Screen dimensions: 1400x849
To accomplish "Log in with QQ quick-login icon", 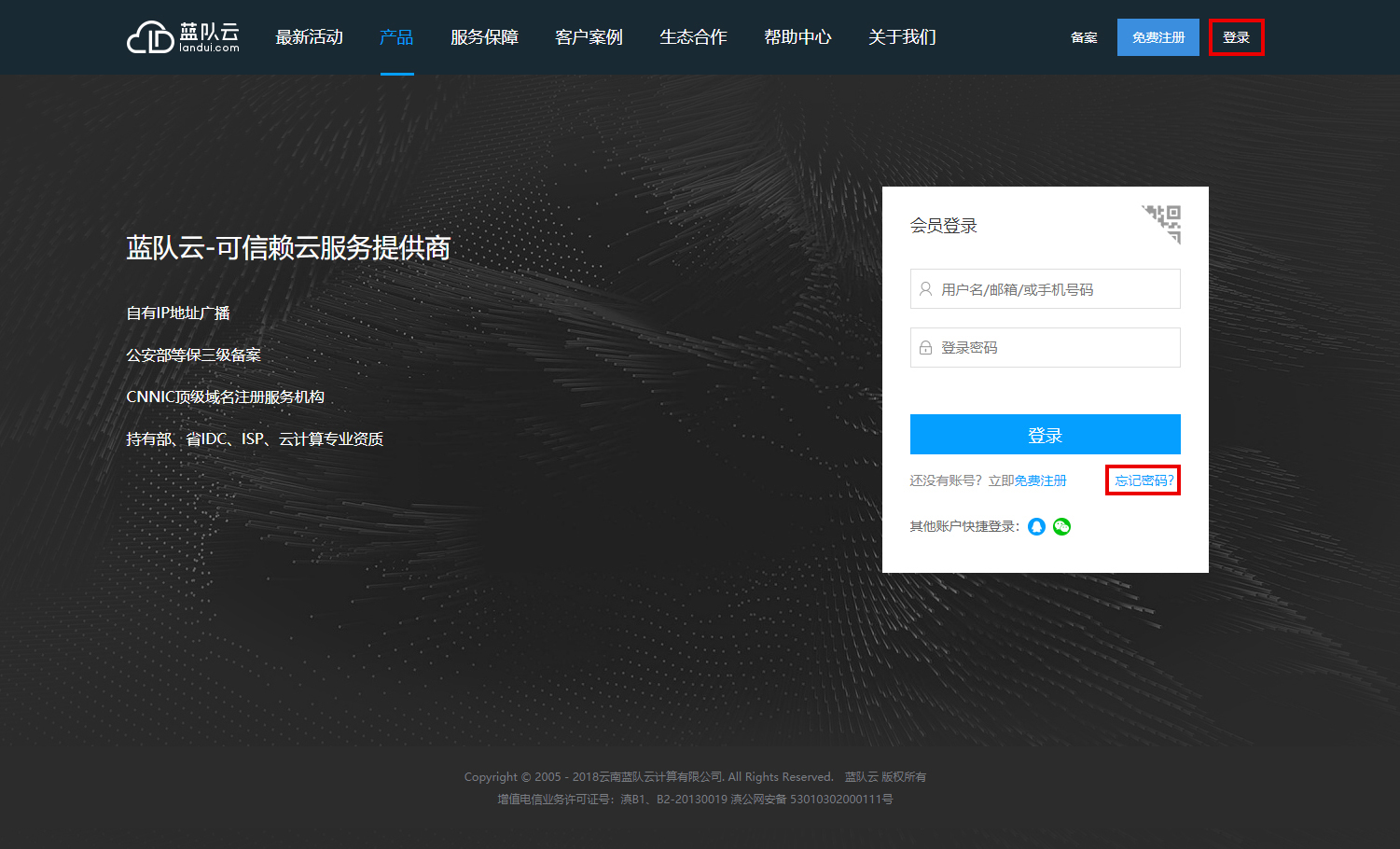I will click(1036, 526).
